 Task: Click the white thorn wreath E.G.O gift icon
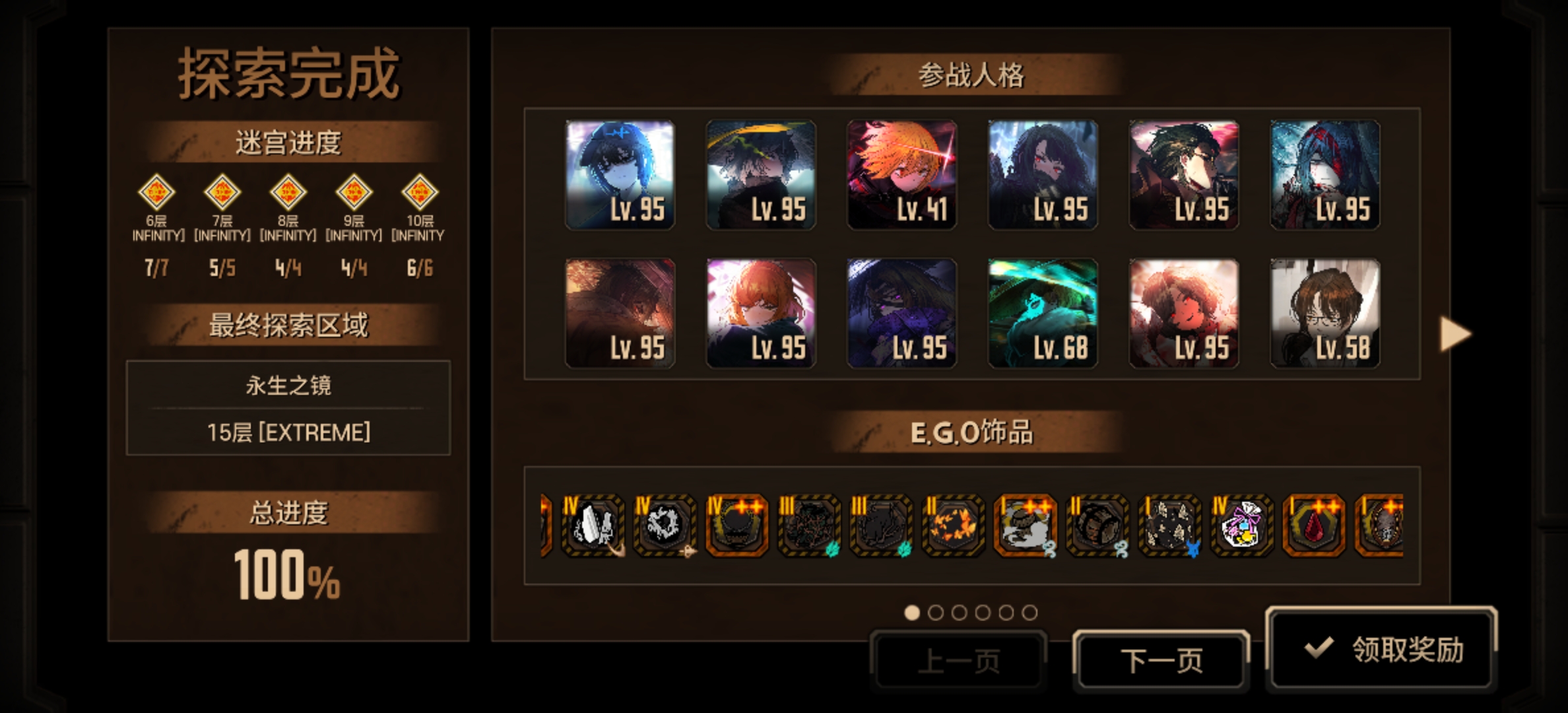coord(665,526)
